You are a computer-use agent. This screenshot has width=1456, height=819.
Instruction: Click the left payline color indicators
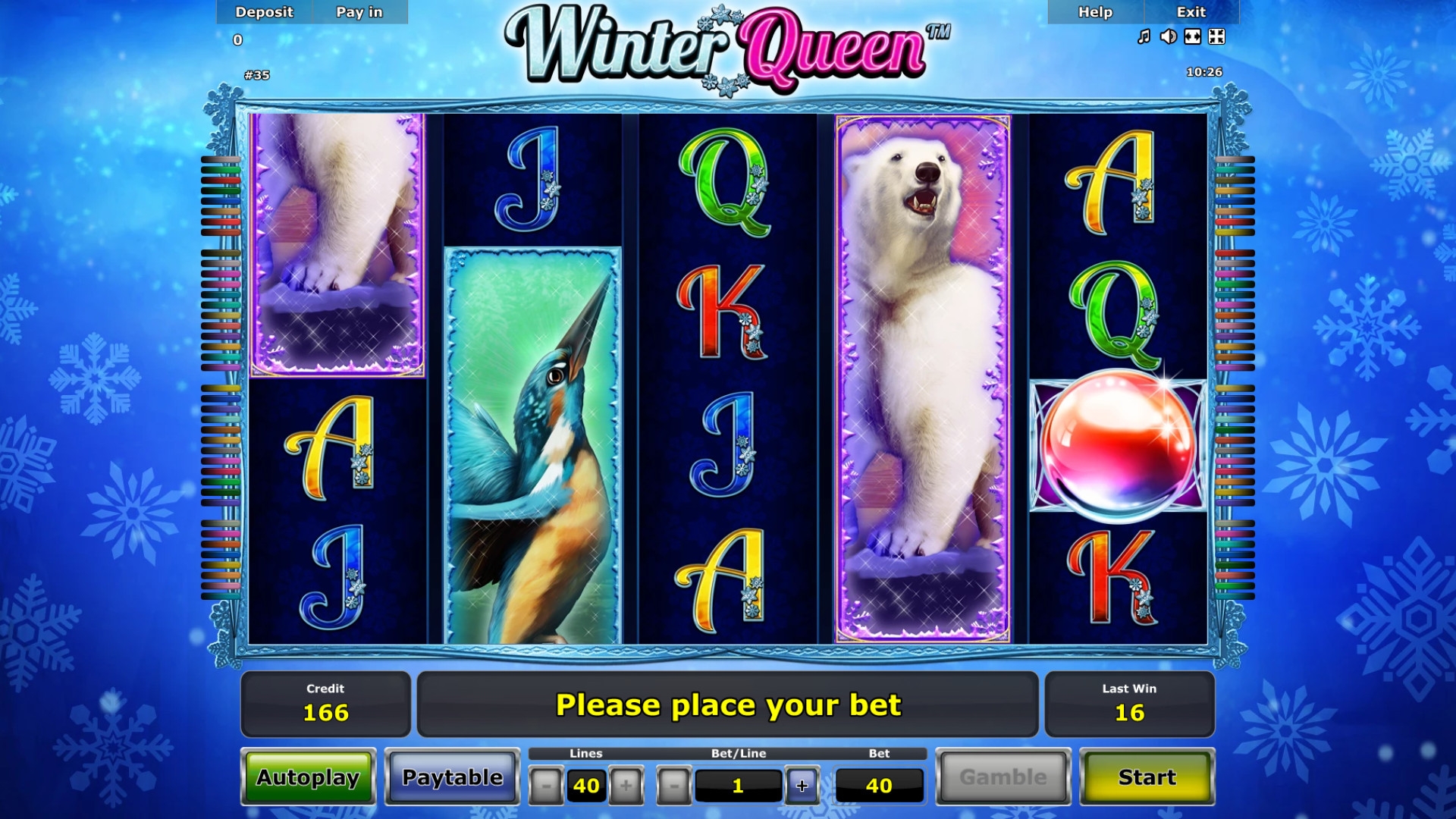pyautogui.click(x=221, y=378)
